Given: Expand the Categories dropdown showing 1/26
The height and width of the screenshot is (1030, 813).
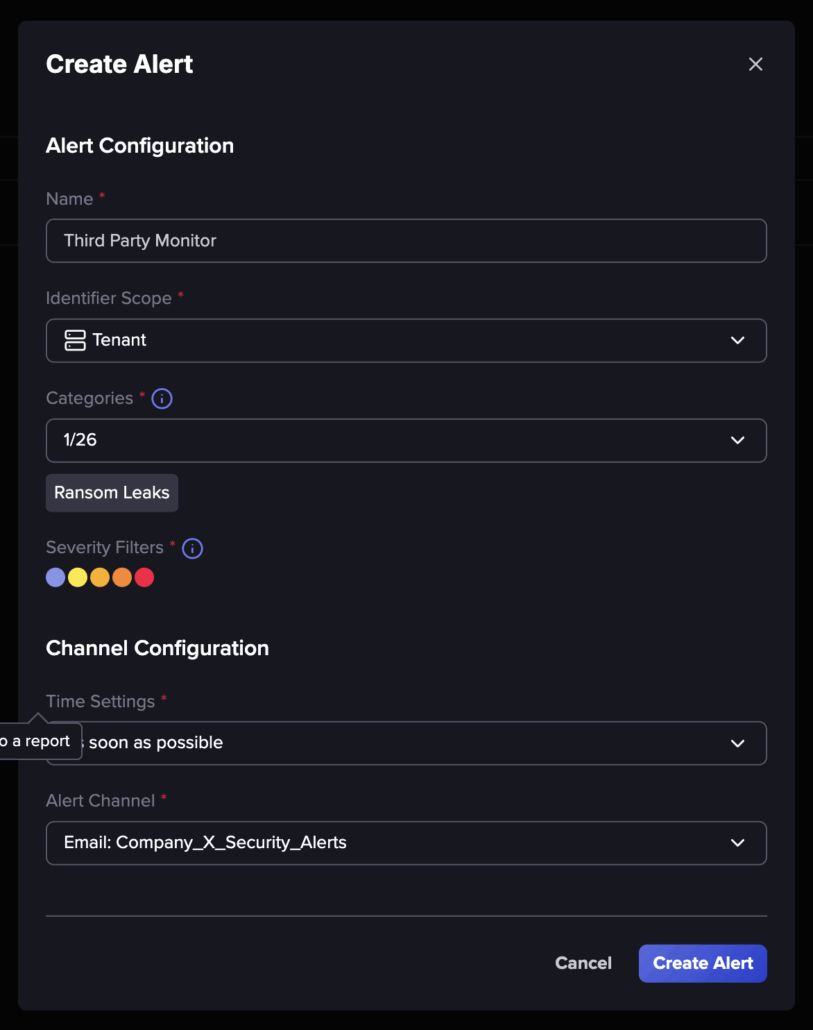Looking at the screenshot, I should click(x=400, y=440).
